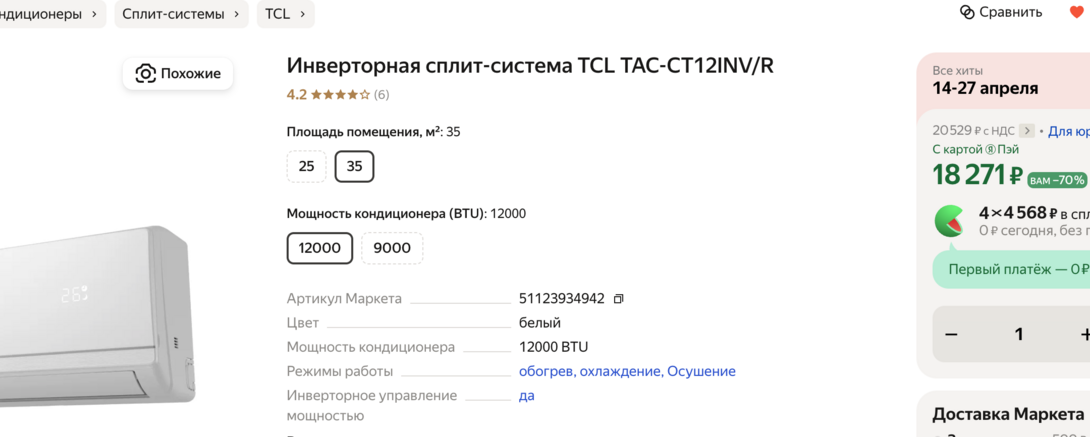
Task: Click the compare icon
Action: [967, 12]
